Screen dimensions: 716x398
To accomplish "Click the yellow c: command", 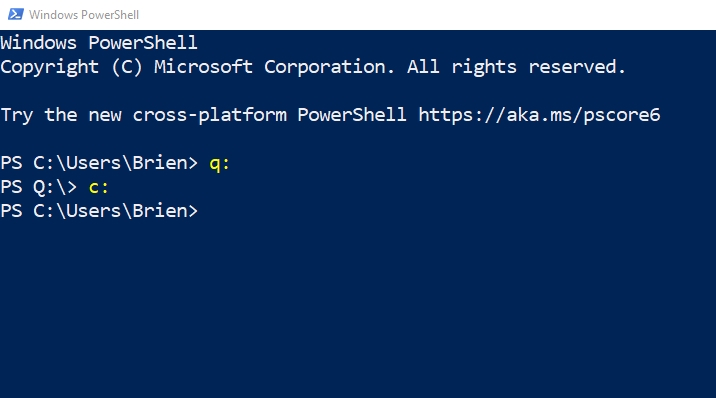I will (98, 187).
